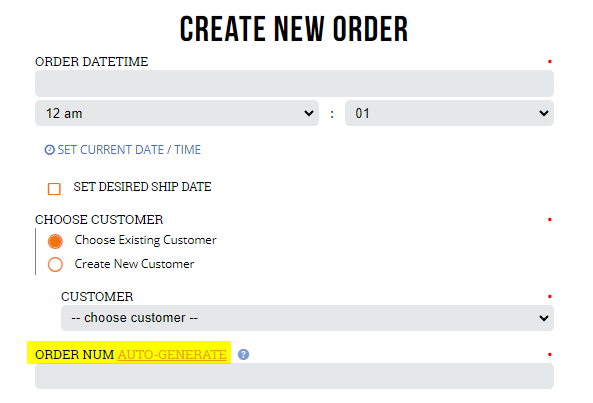The height and width of the screenshot is (403, 593).
Task: Click the Set Desired Ship Date label
Action: point(142,187)
